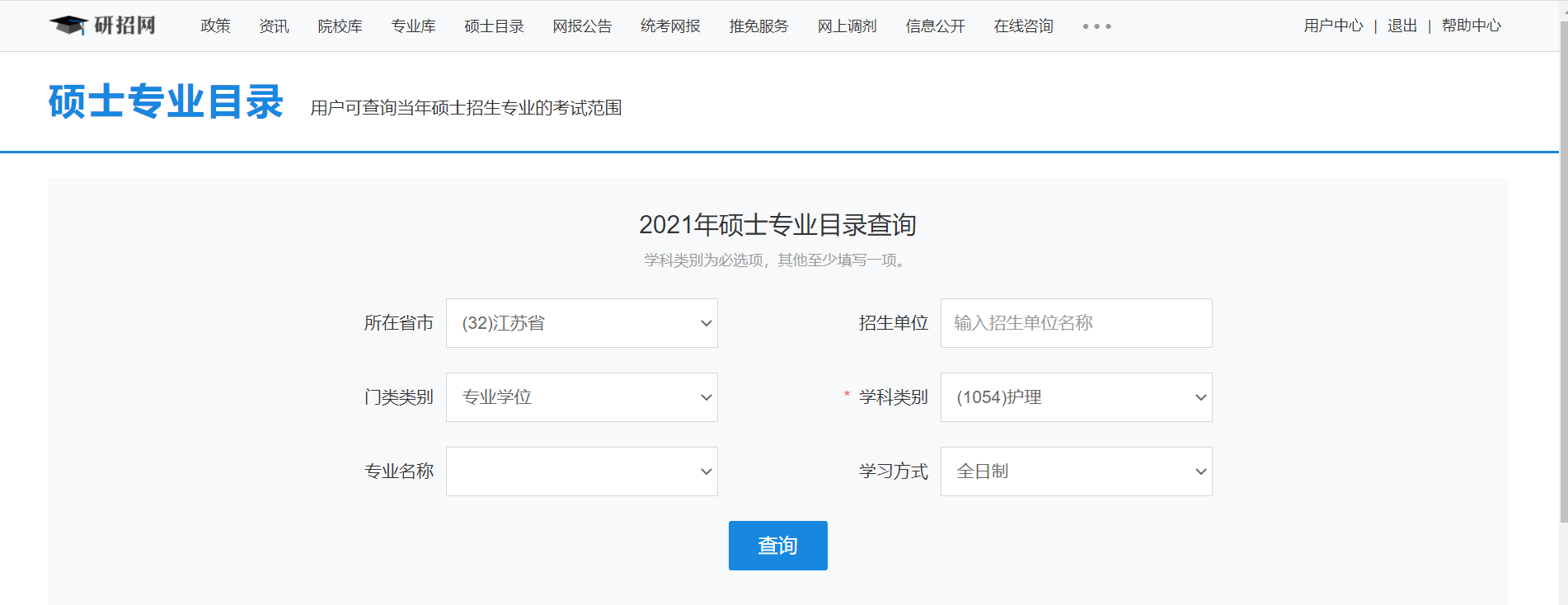This screenshot has height=605, width=1568.
Task: Go to 院校库 in the navigation bar
Action: pyautogui.click(x=340, y=26)
